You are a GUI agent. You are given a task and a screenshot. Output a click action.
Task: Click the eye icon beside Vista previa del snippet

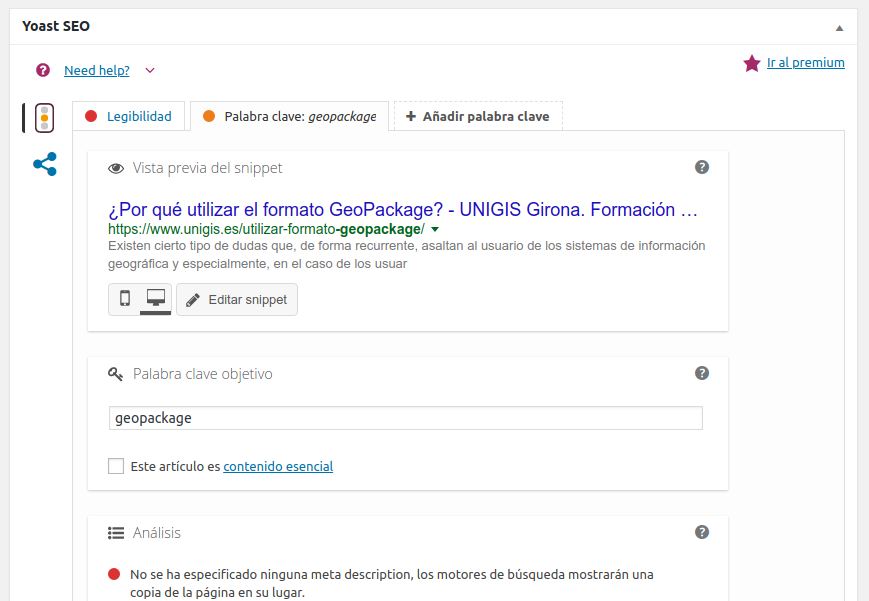click(x=116, y=169)
